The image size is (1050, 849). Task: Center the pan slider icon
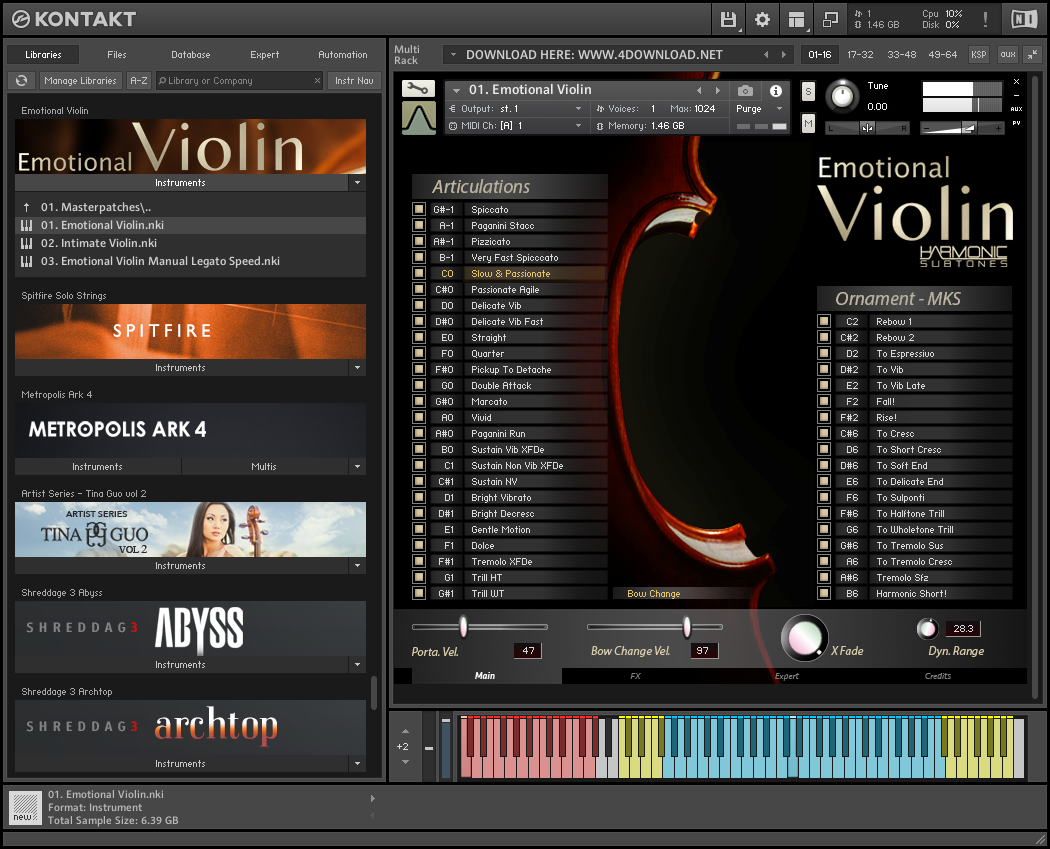click(x=867, y=128)
